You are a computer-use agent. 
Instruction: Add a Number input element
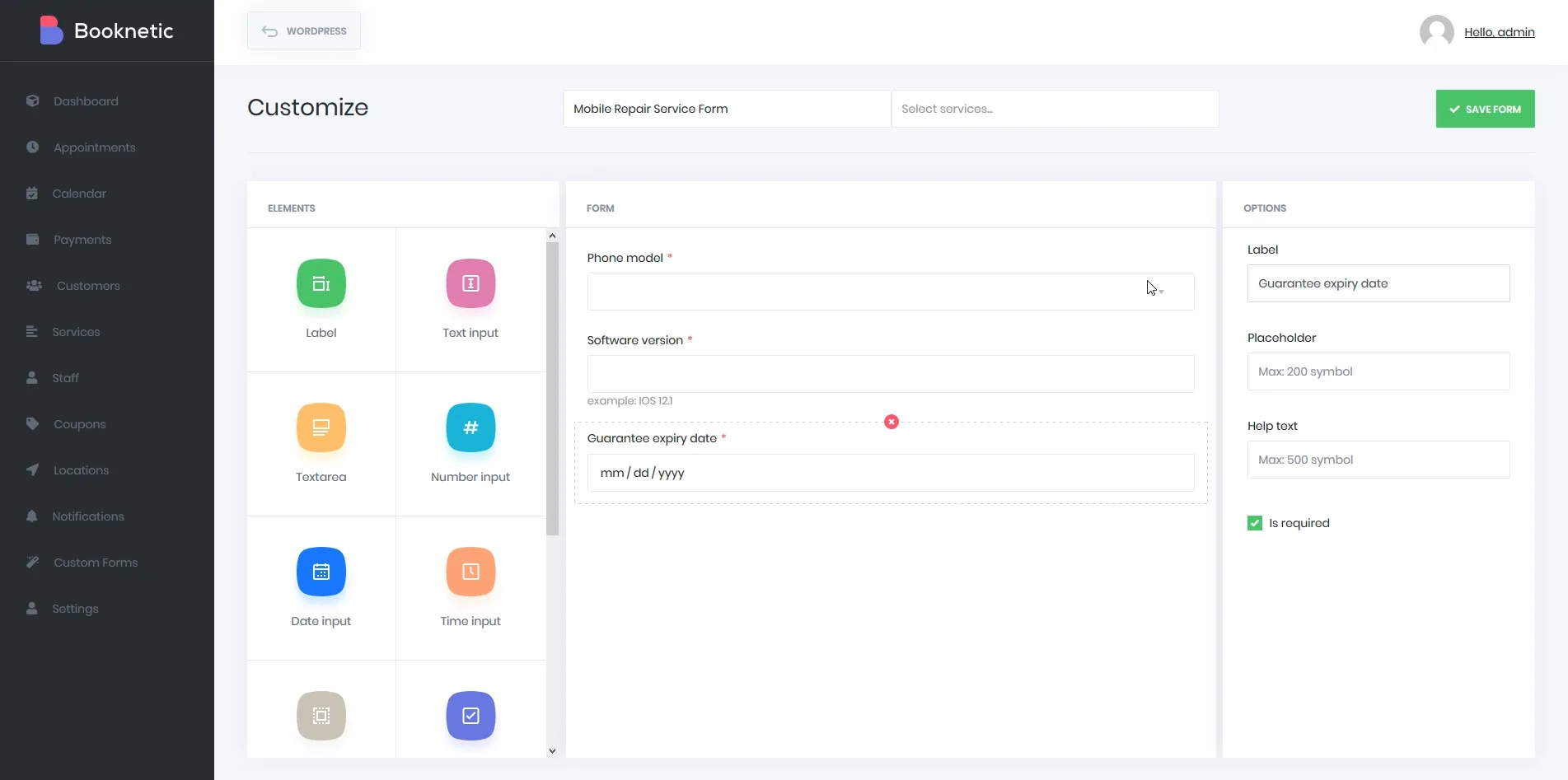pyautogui.click(x=470, y=427)
